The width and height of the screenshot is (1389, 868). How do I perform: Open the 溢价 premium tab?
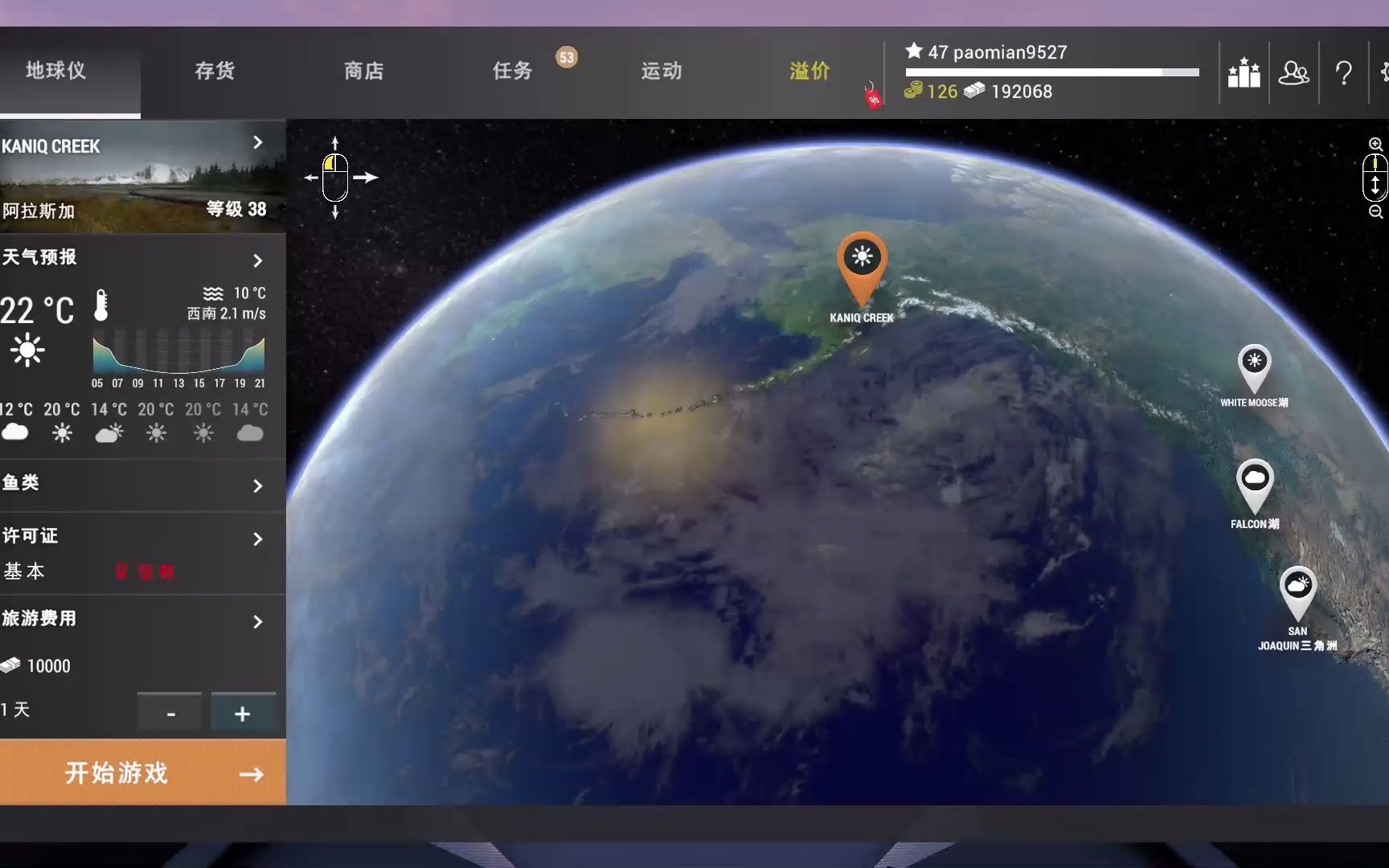coord(809,71)
